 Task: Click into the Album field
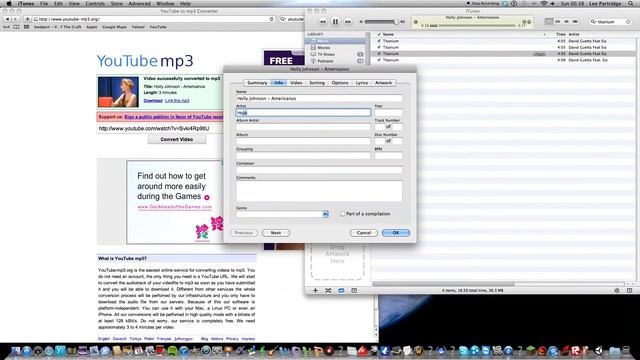click(x=303, y=141)
